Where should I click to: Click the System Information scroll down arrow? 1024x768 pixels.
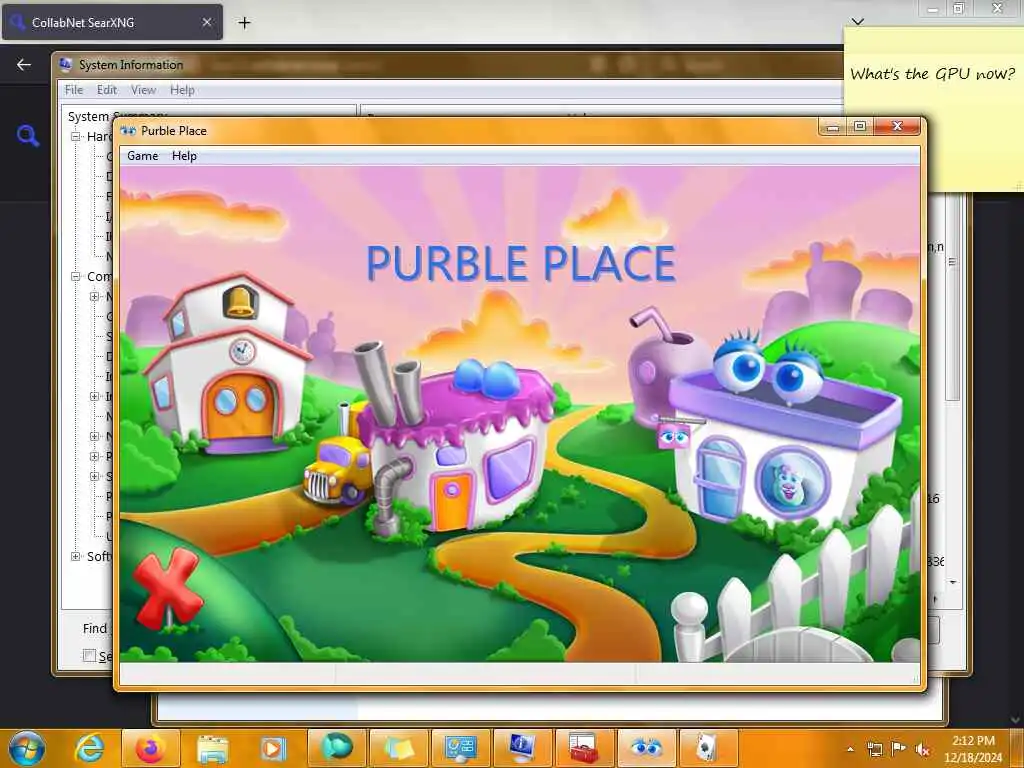coord(953,582)
